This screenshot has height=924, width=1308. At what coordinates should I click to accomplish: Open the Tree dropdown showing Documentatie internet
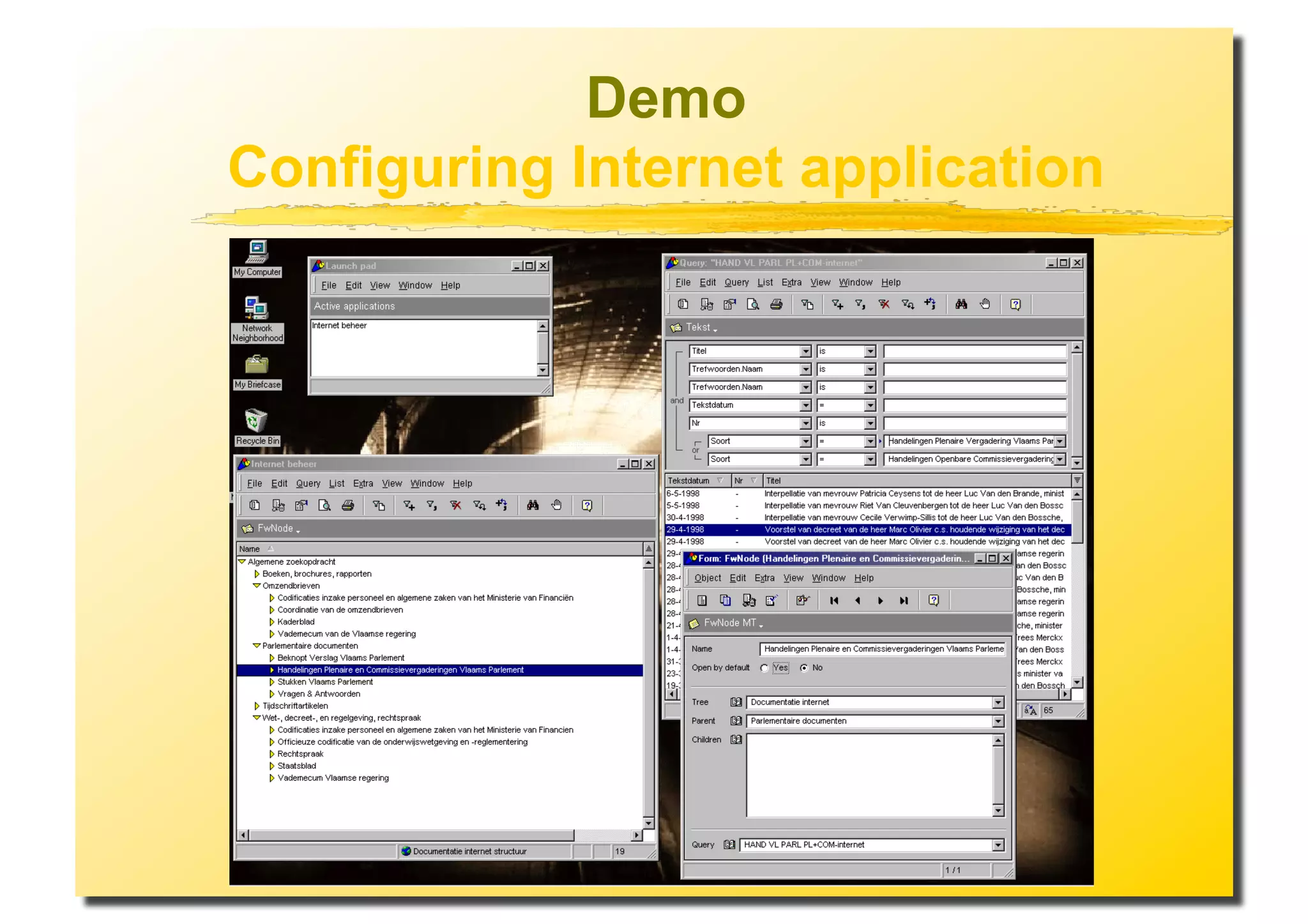(x=998, y=702)
